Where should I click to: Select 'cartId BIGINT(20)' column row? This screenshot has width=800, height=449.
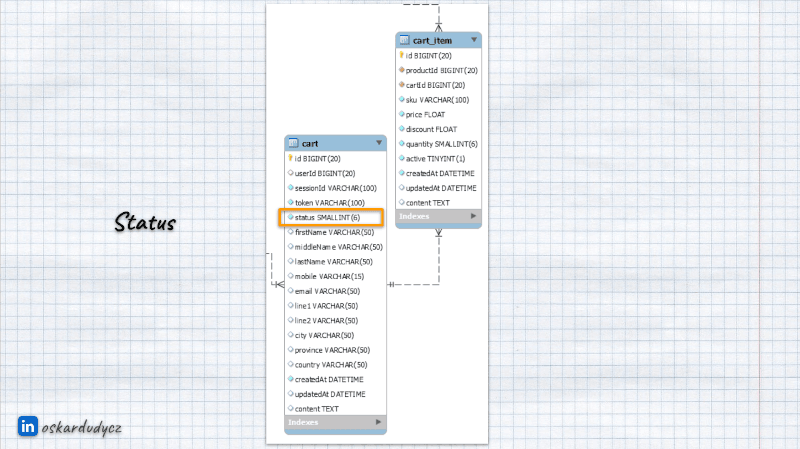(438, 85)
